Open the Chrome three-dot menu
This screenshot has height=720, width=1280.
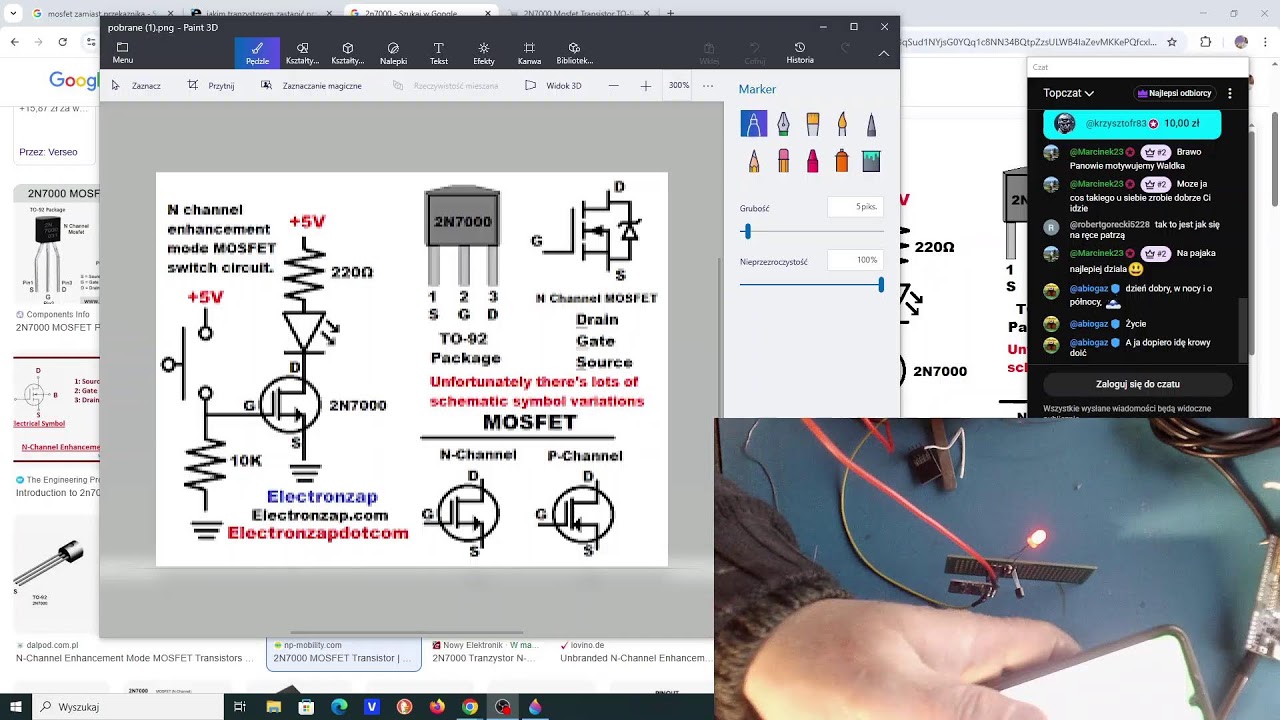(1267, 42)
